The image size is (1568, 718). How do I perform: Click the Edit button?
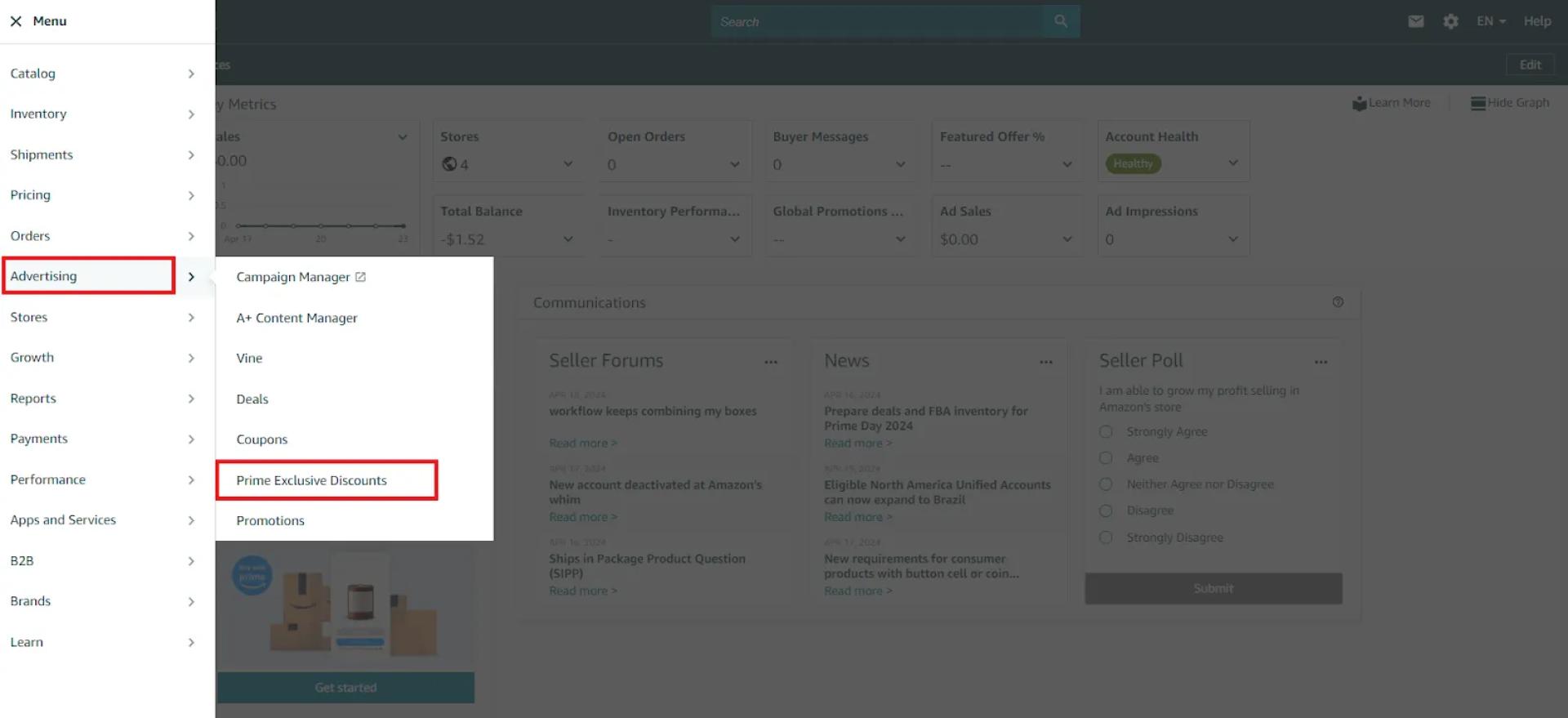[x=1530, y=65]
